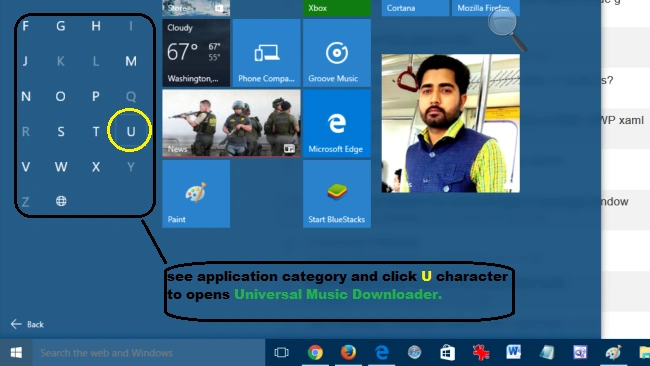Launch the Groove Music tile
The image size is (650, 366).
[337, 53]
